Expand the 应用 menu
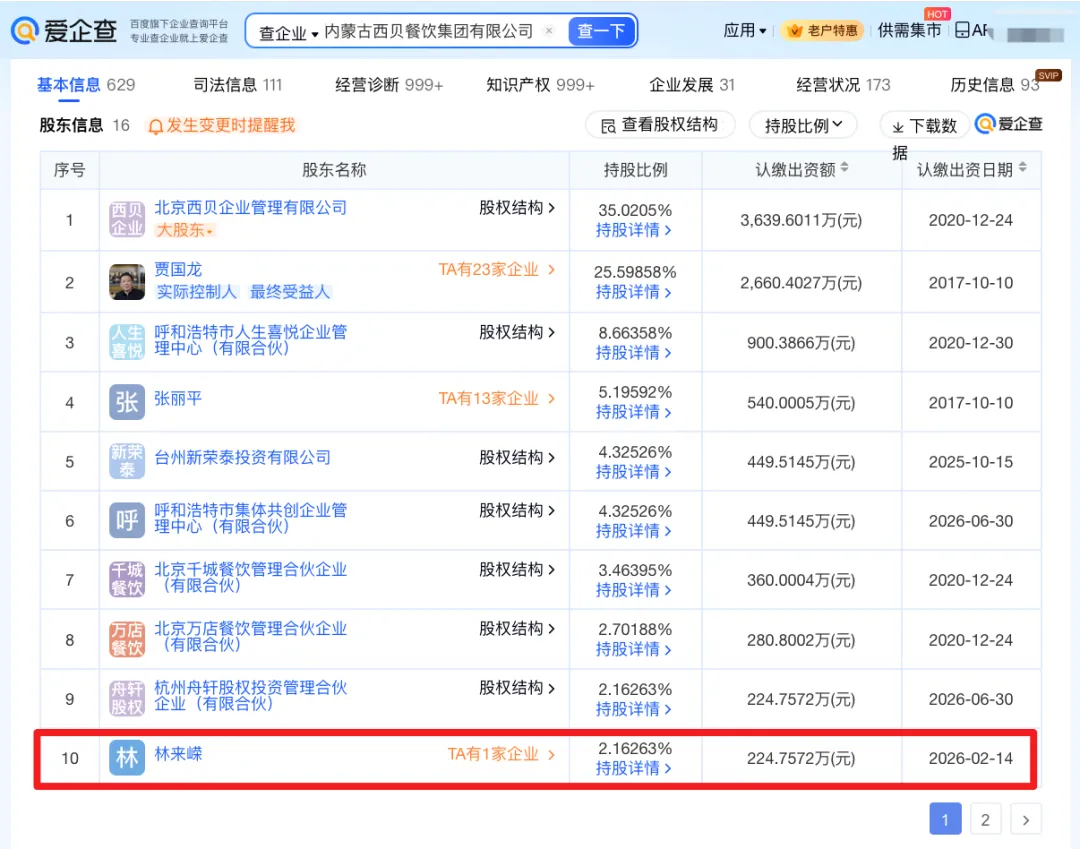Viewport: 1080px width, 849px height. tap(745, 30)
